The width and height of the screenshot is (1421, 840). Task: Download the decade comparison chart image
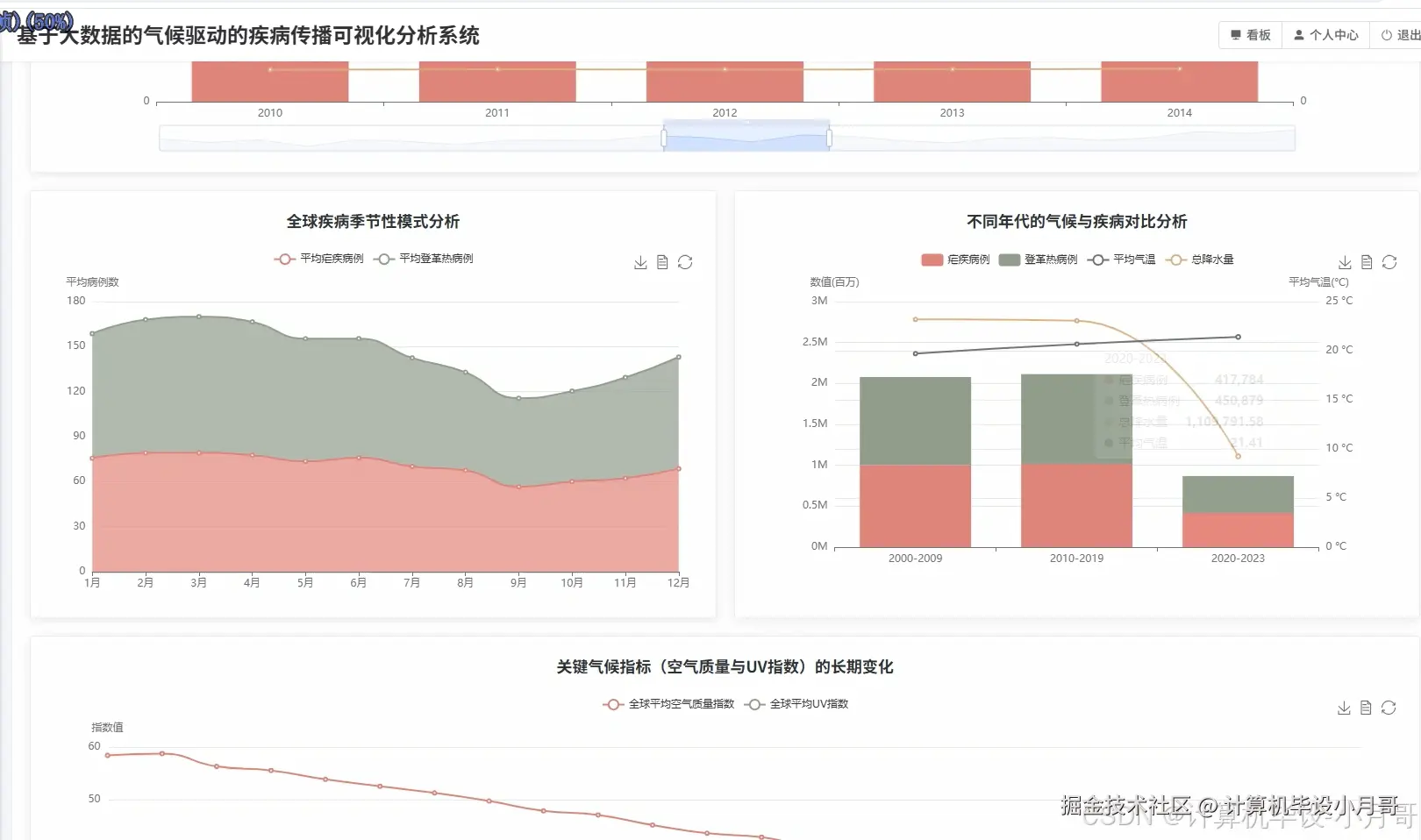[1345, 263]
